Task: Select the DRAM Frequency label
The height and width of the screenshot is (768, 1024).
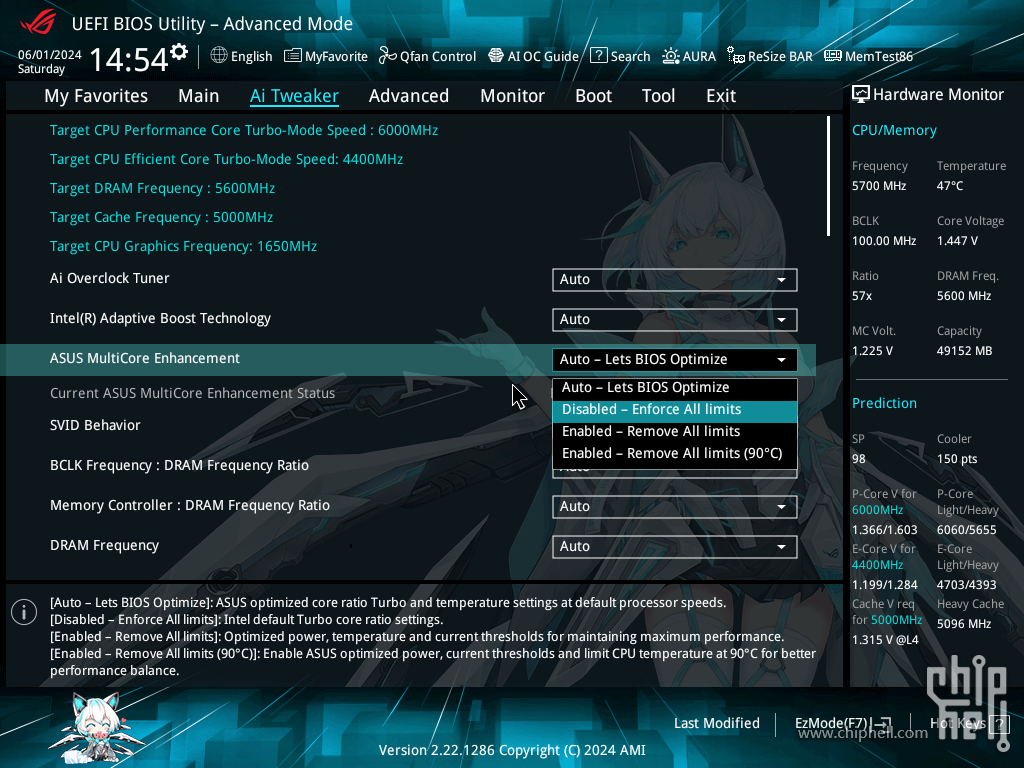Action: pyautogui.click(x=104, y=545)
